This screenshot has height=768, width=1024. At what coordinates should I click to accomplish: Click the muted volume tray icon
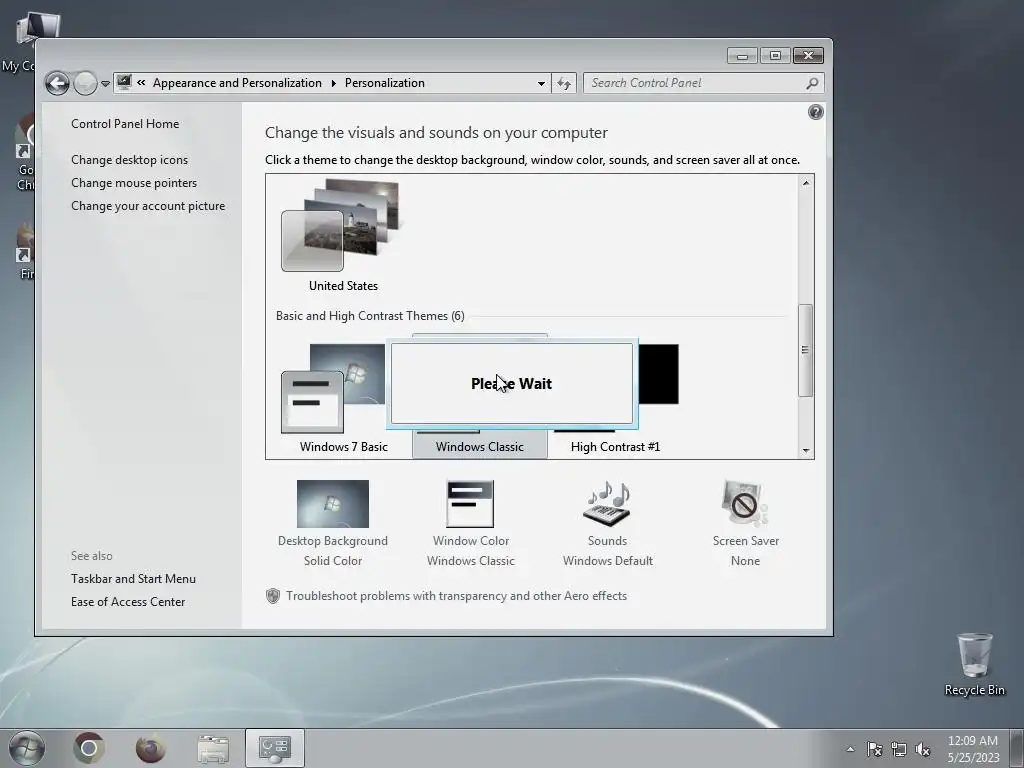(922, 749)
